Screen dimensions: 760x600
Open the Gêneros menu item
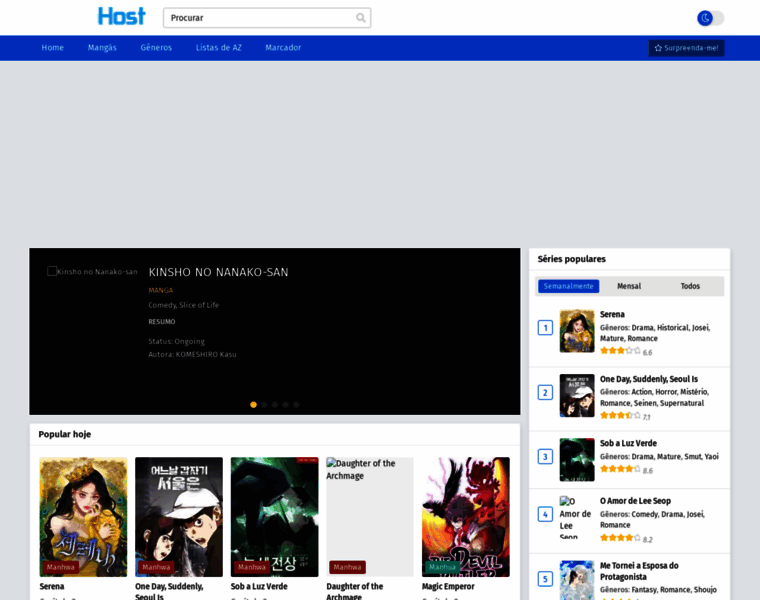pyautogui.click(x=156, y=47)
